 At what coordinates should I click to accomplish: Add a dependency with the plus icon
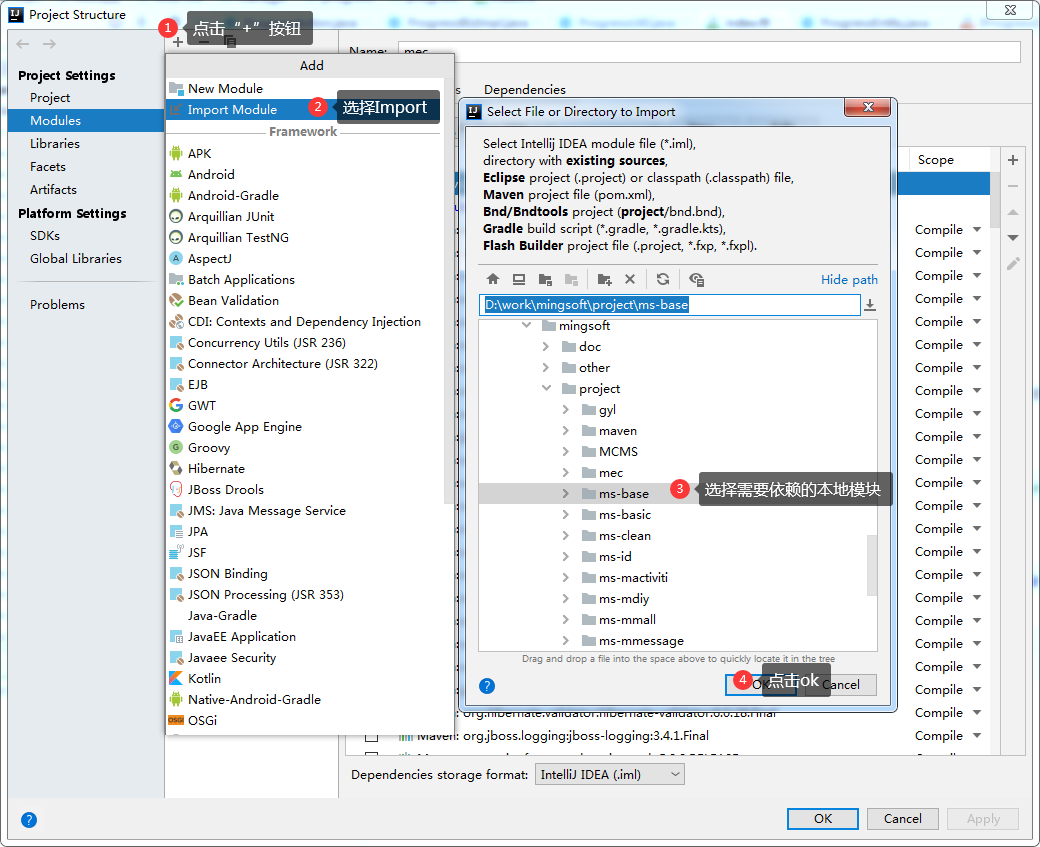coord(1013,160)
